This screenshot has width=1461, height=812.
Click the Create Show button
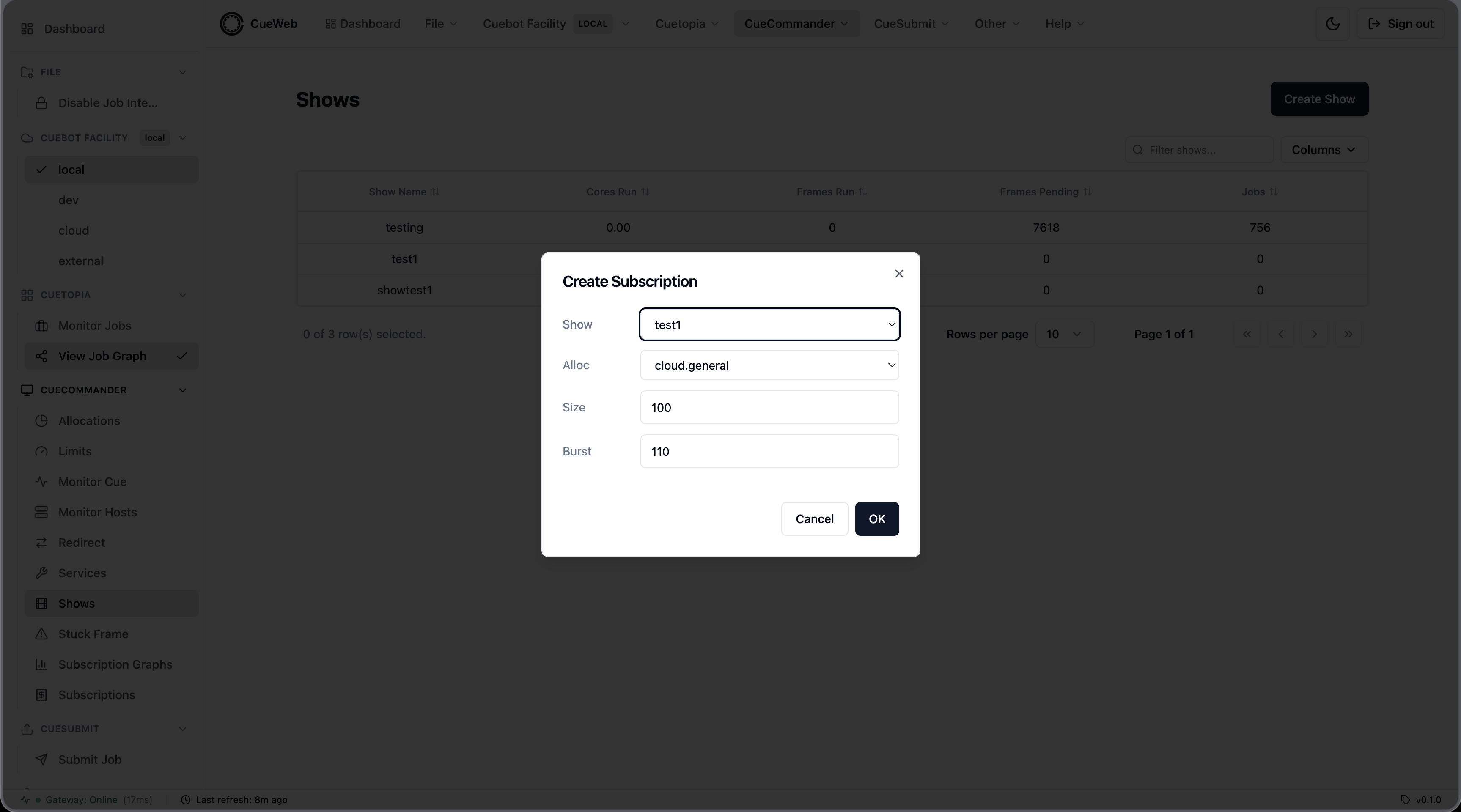[x=1319, y=99]
